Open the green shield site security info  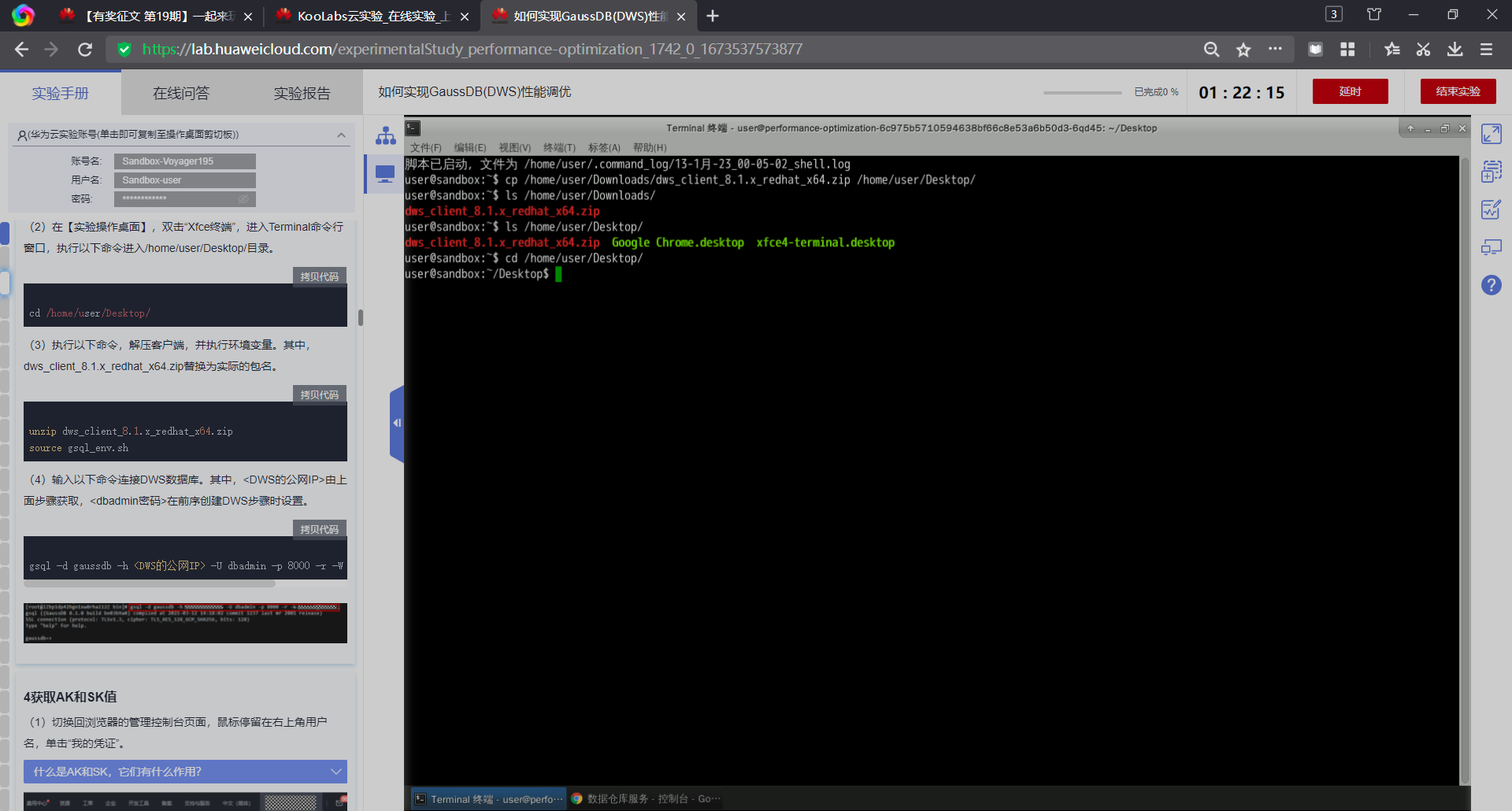tap(124, 50)
